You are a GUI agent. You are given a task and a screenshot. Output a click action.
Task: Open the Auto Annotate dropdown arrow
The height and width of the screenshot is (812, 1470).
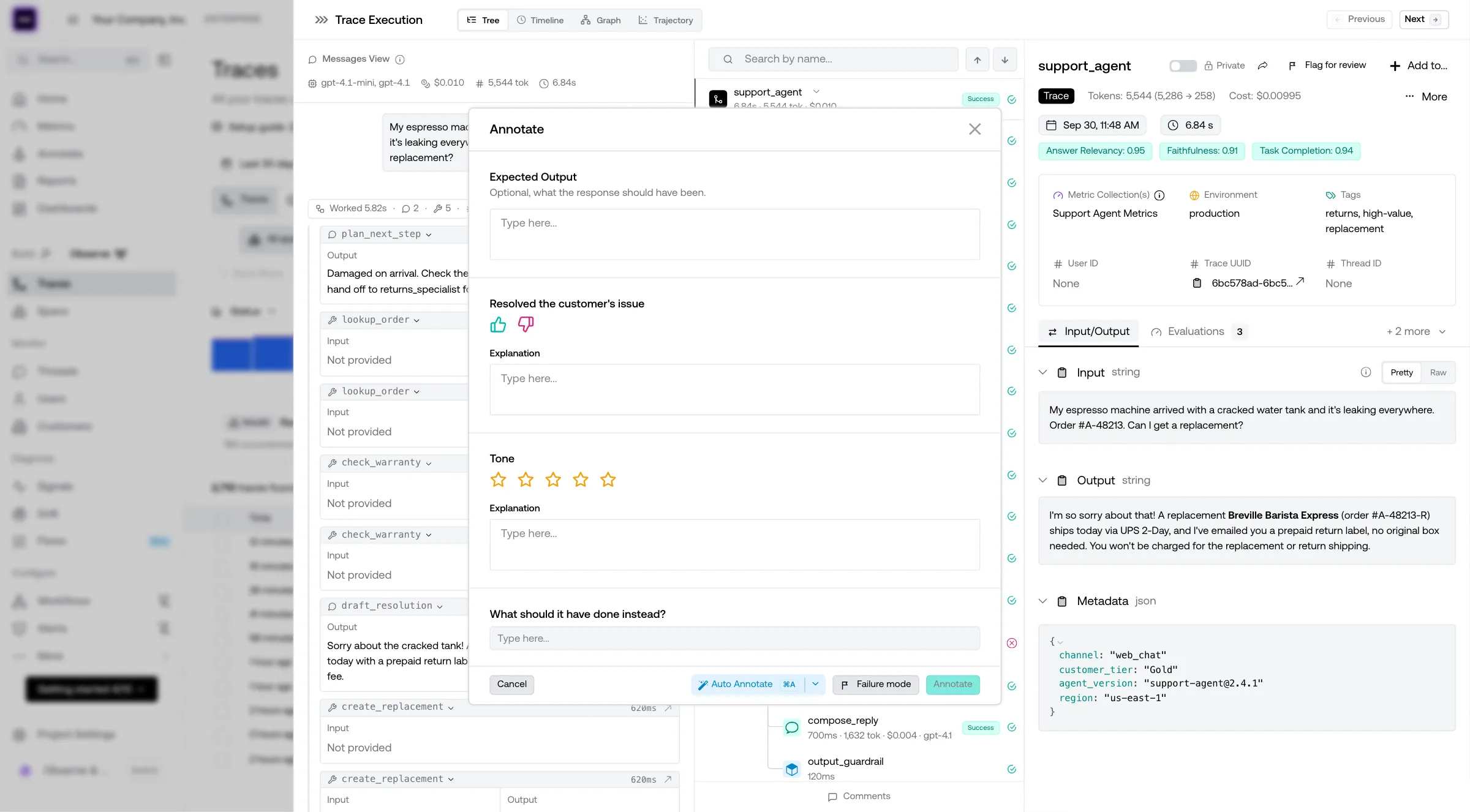pyautogui.click(x=815, y=684)
